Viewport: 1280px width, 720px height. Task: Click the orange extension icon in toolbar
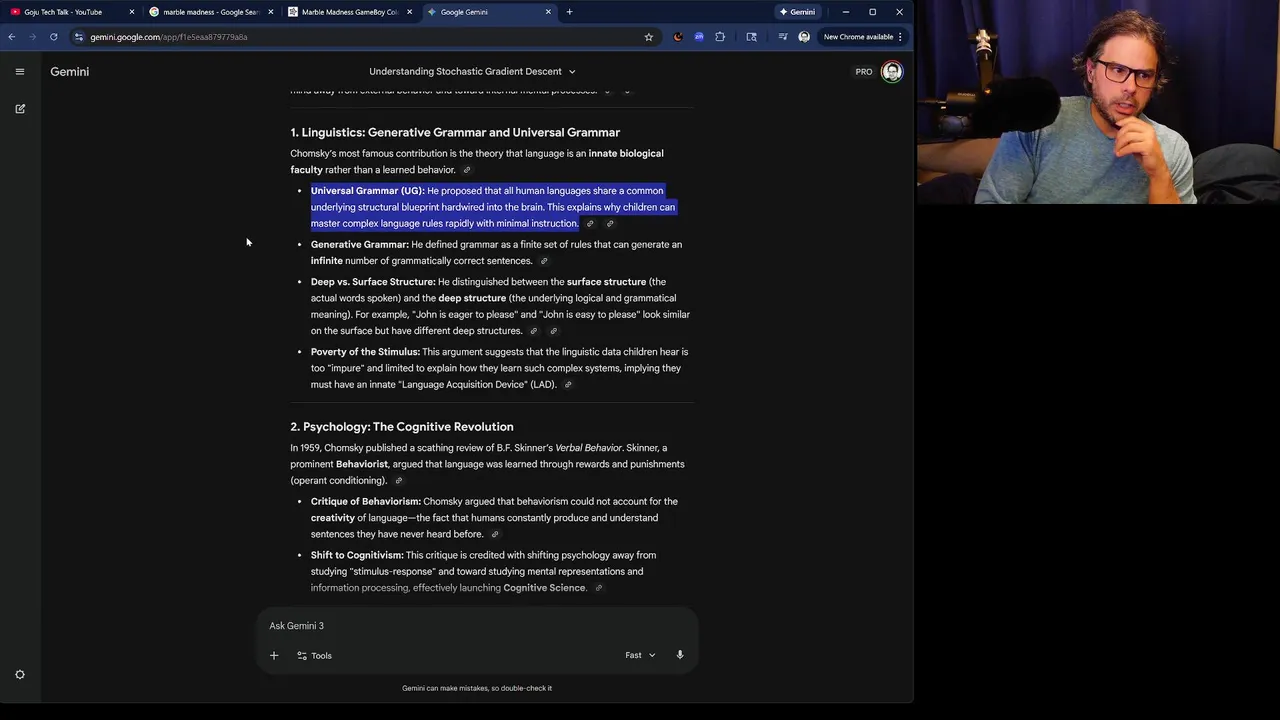(x=678, y=37)
